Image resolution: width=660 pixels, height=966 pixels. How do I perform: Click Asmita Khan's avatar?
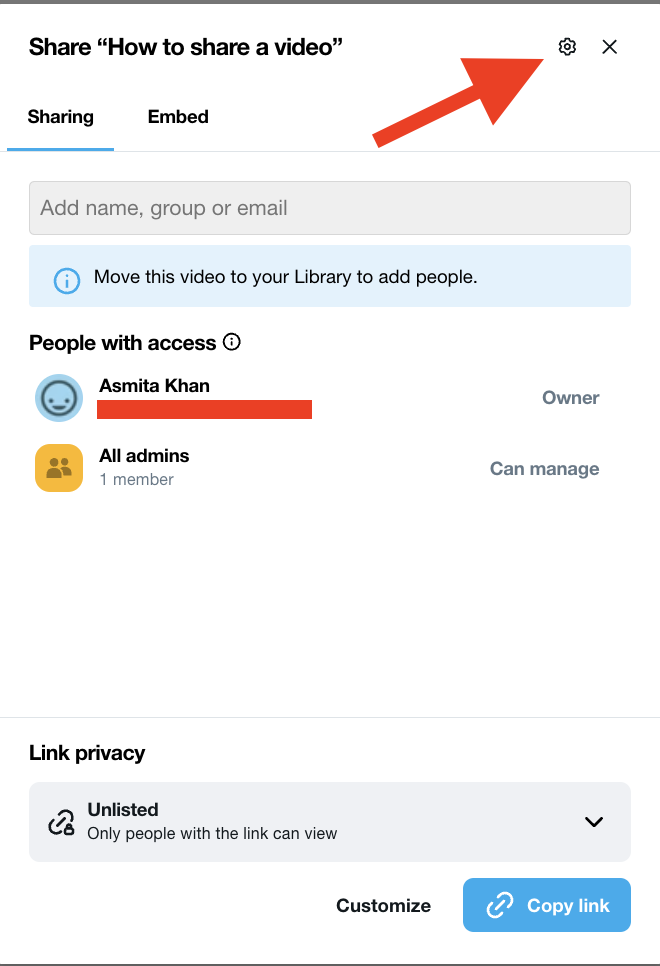[59, 398]
